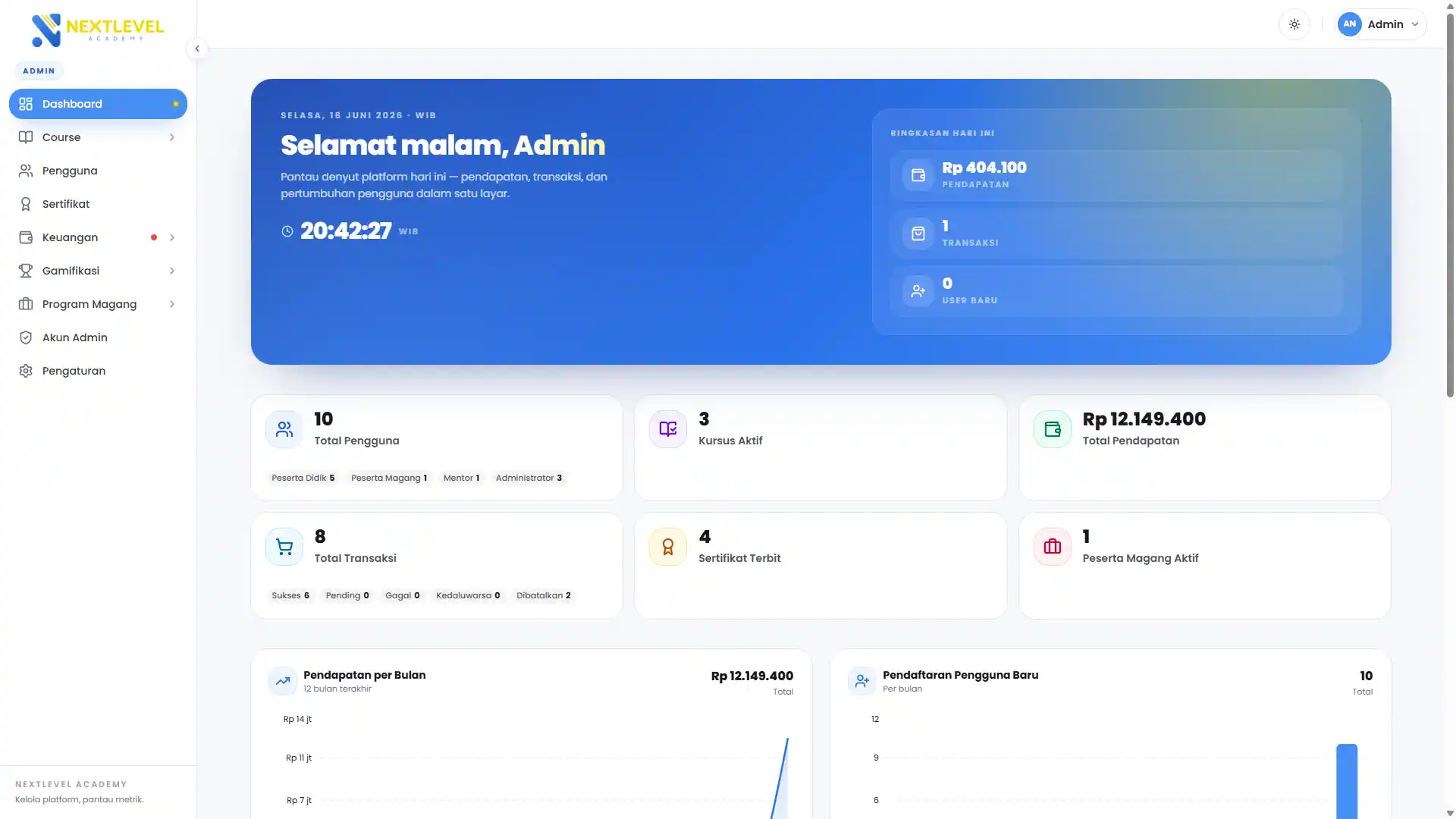1456x819 pixels.
Task: Select the Sukses 6 status chip
Action: (x=290, y=595)
